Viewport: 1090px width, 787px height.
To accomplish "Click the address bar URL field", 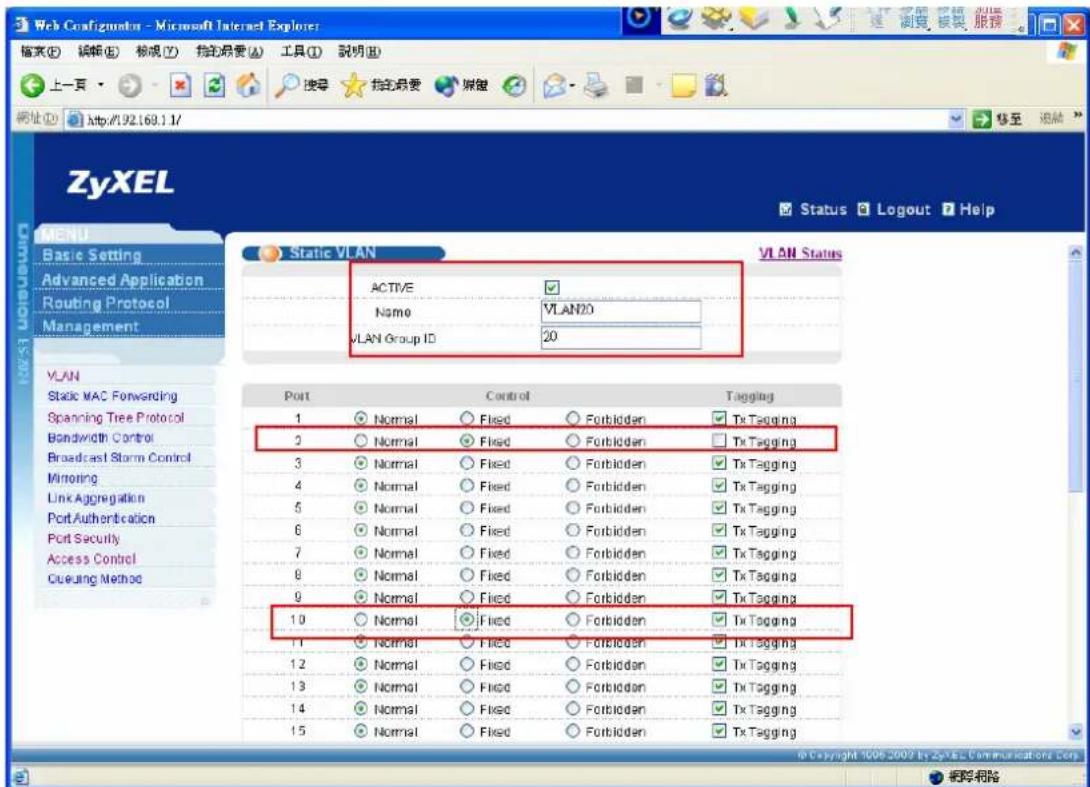I will coord(516,120).
